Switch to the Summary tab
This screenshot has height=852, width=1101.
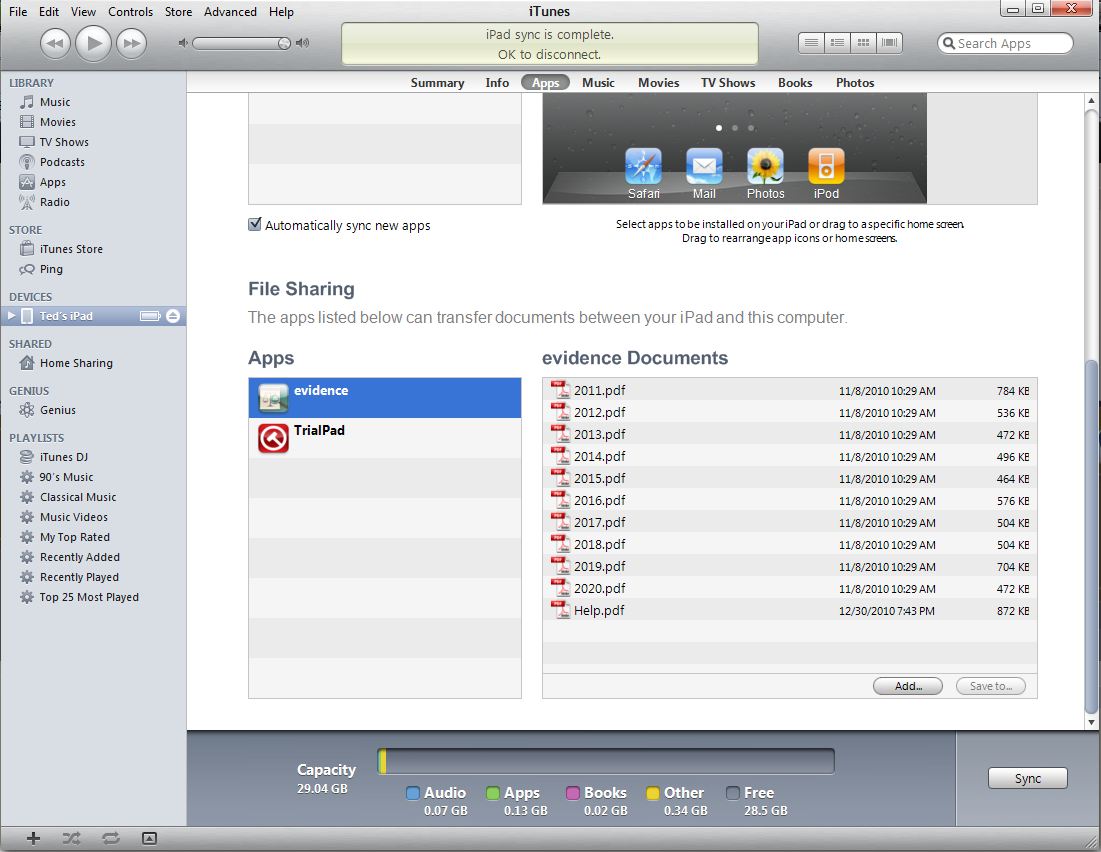pyautogui.click(x=437, y=82)
